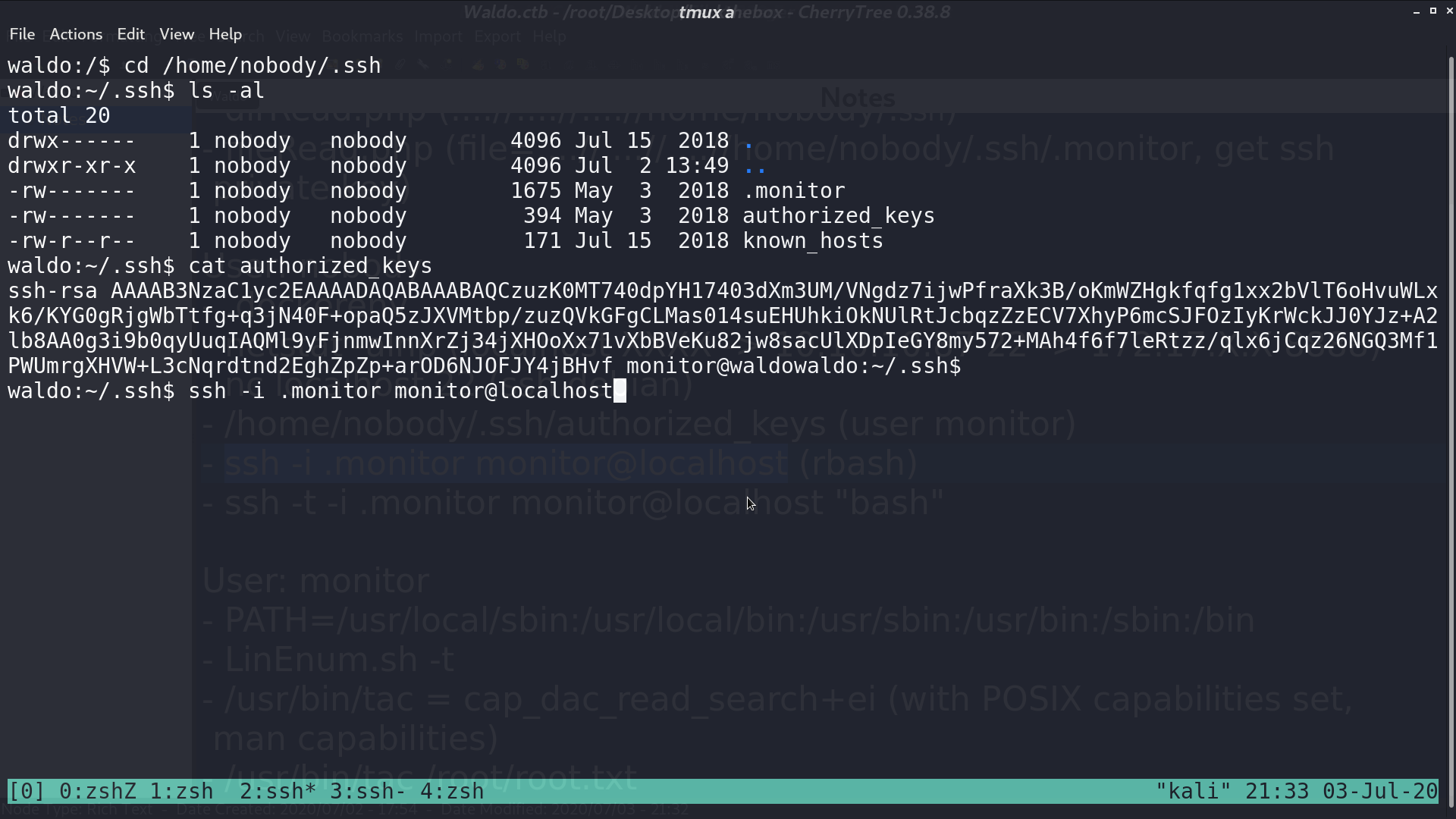The width and height of the screenshot is (1456, 819).
Task: Select tmux window 2:ssh
Action: click(x=278, y=791)
